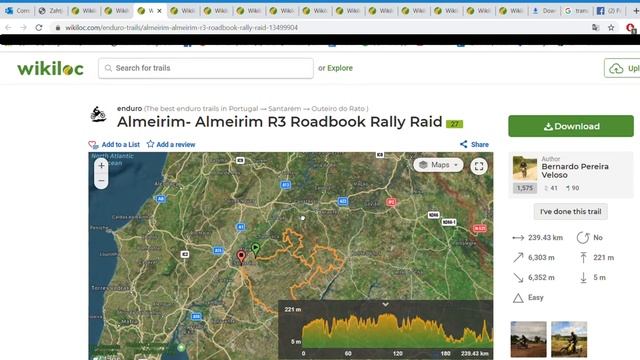Image resolution: width=640 pixels, height=360 pixels.
Task: Click the browser extension icon
Action: 631,28
